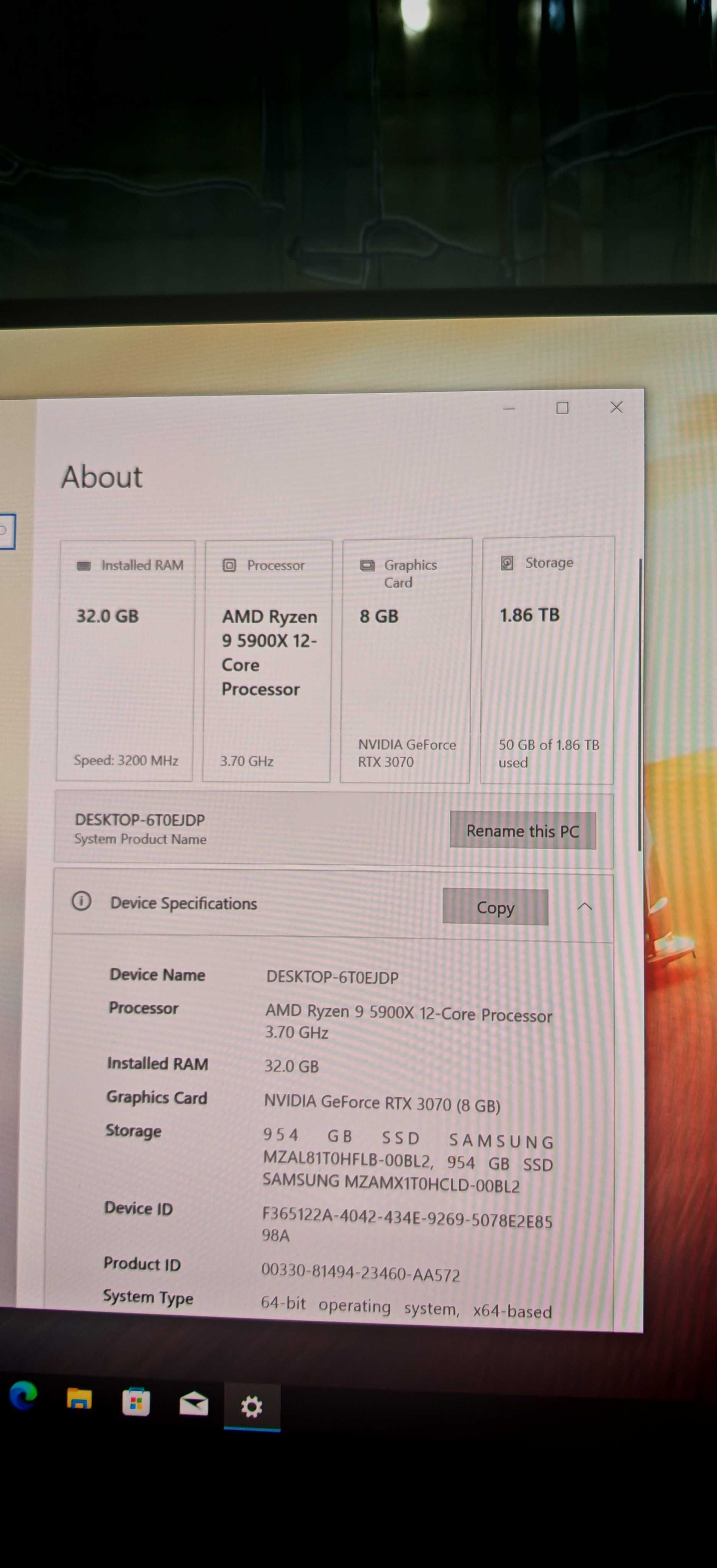
Task: Click the System Product Name label
Action: [140, 839]
